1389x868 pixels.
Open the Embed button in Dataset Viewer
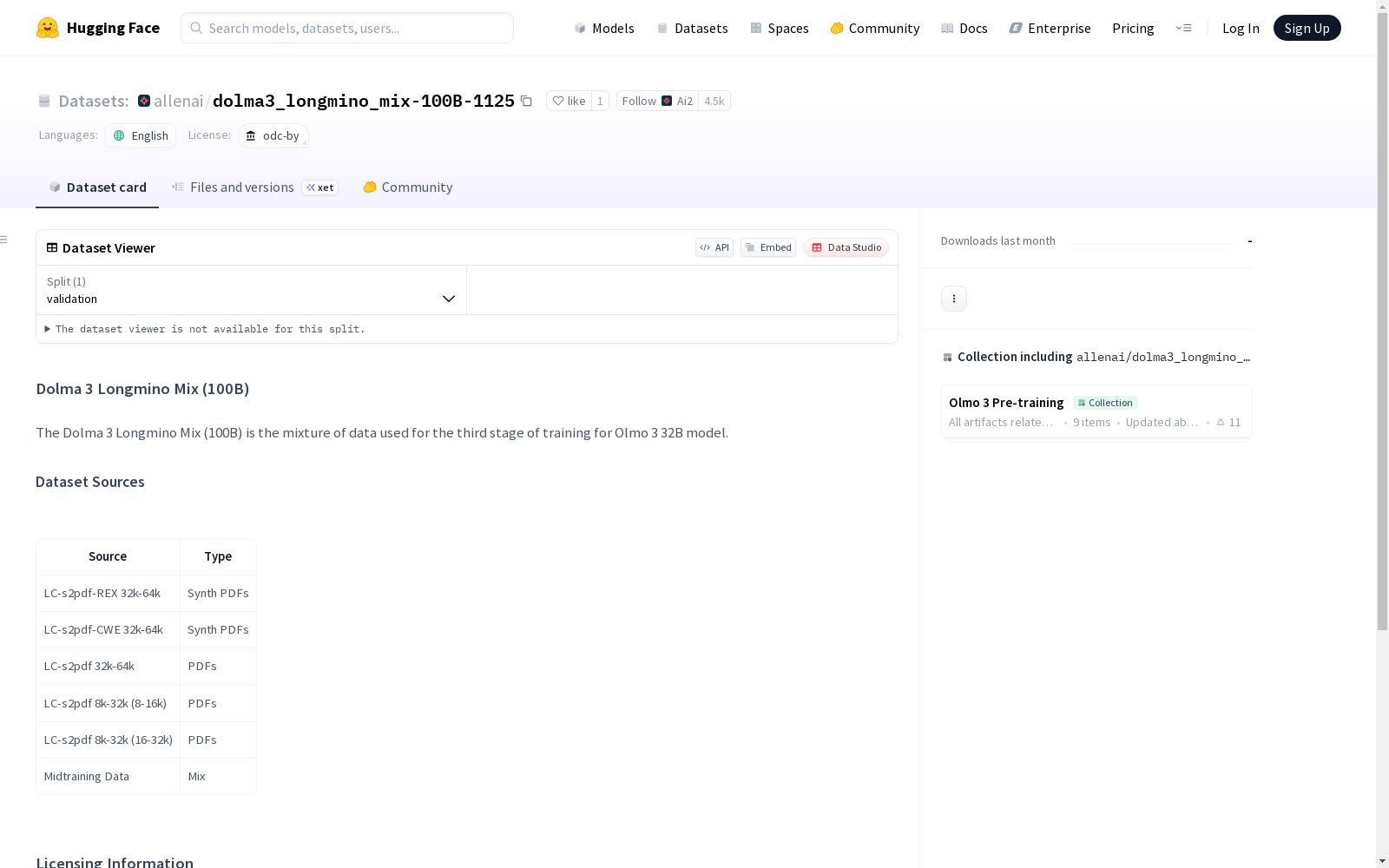768,247
